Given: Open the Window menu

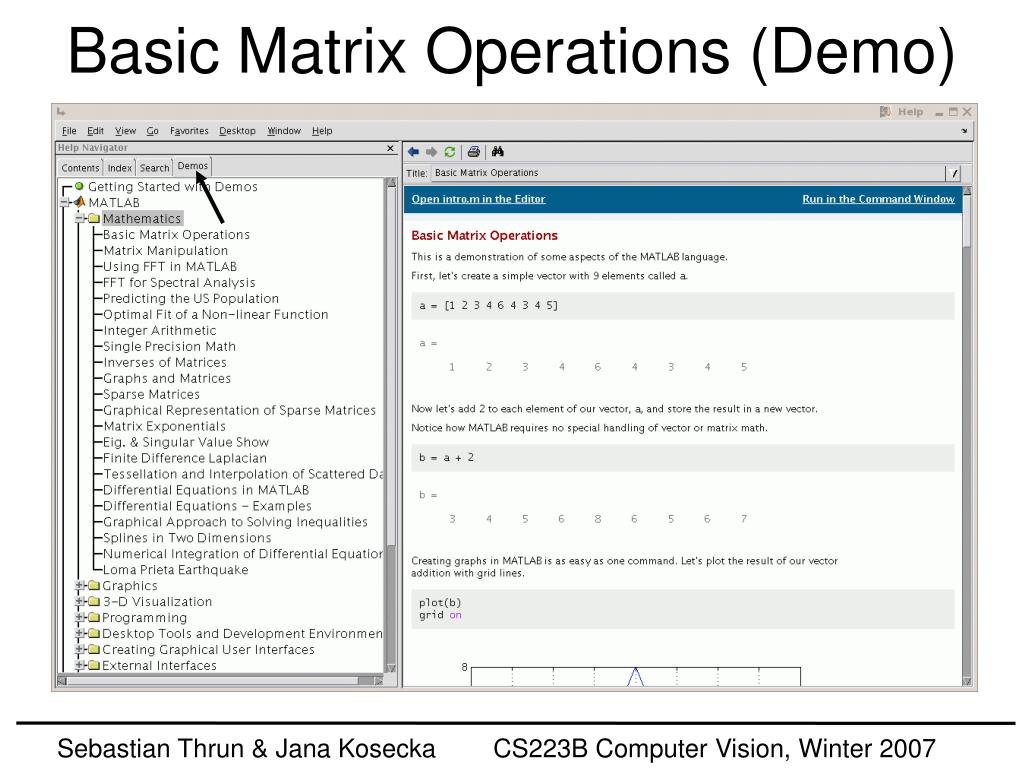Looking at the screenshot, I should pos(283,131).
